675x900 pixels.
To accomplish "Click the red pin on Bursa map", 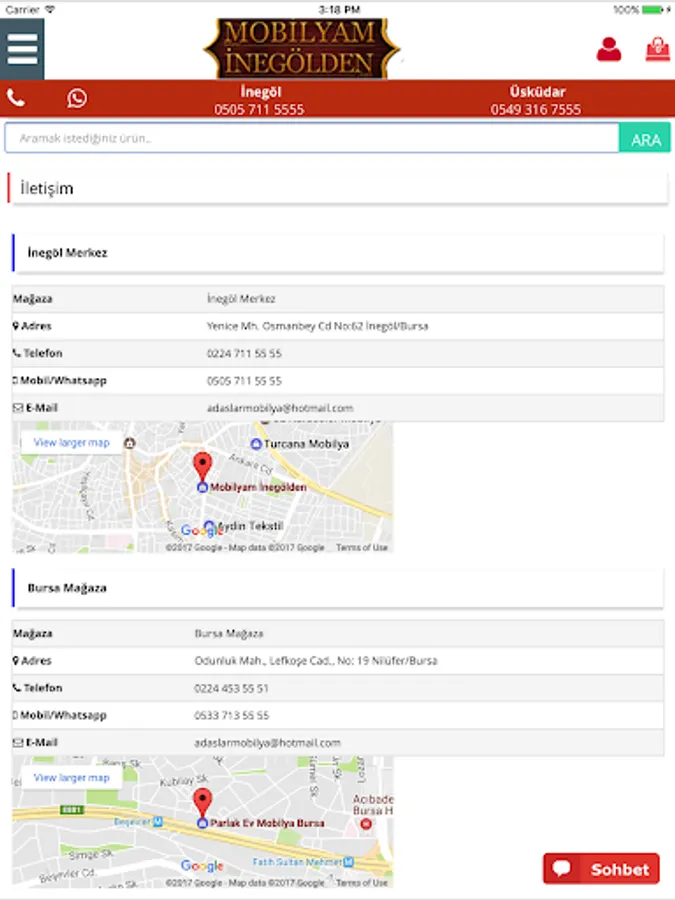I will tap(202, 802).
